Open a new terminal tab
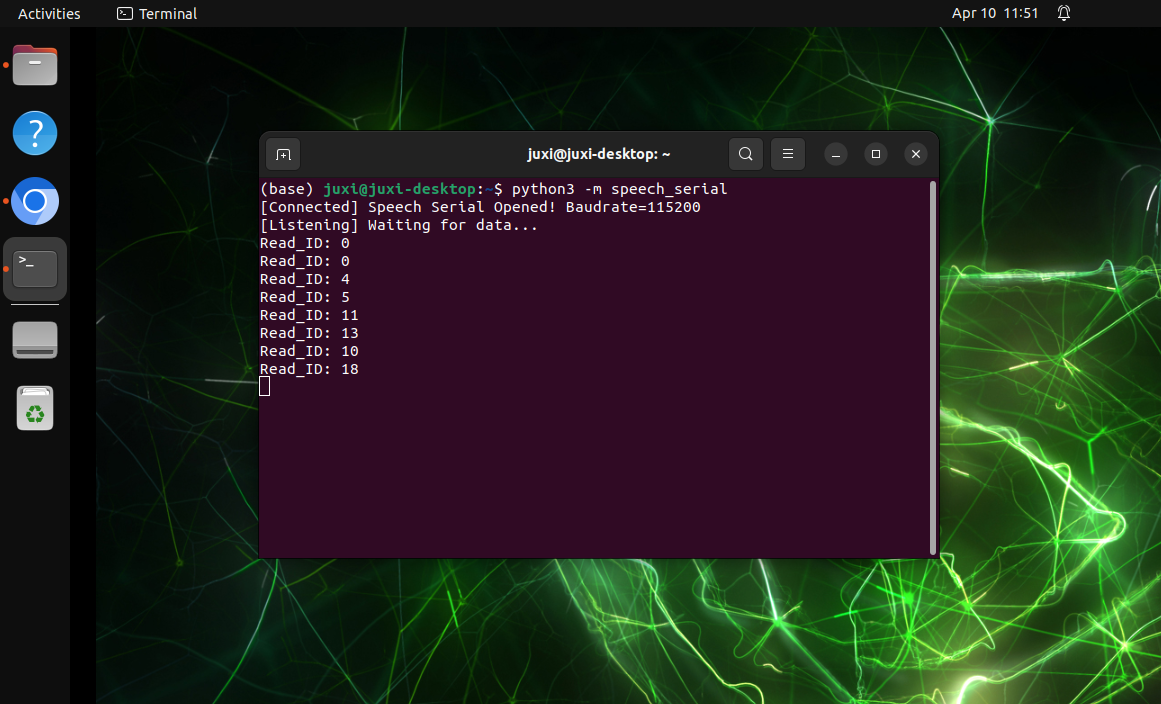 pos(283,154)
